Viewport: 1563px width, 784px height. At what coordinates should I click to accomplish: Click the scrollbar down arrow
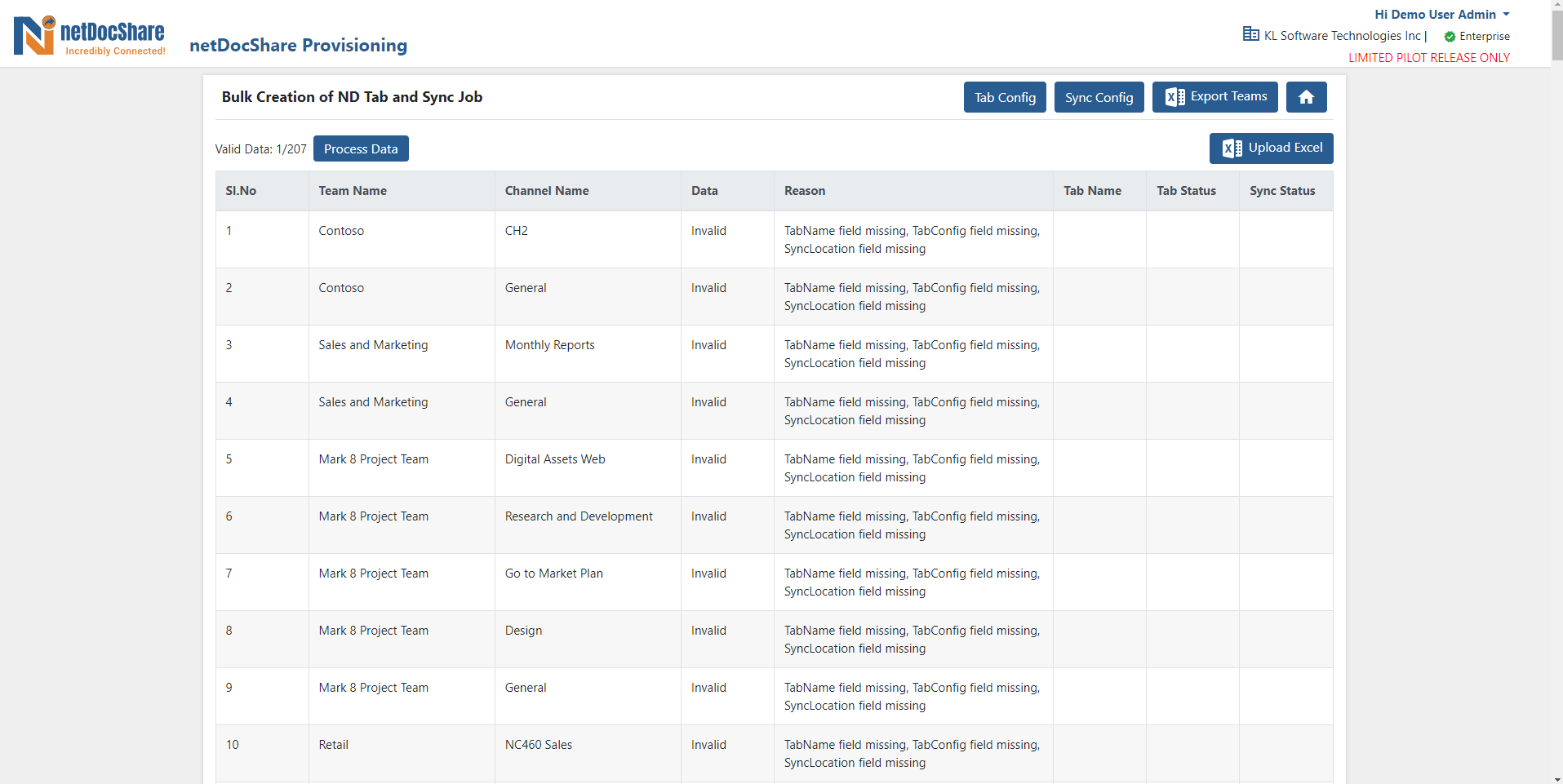1556,778
